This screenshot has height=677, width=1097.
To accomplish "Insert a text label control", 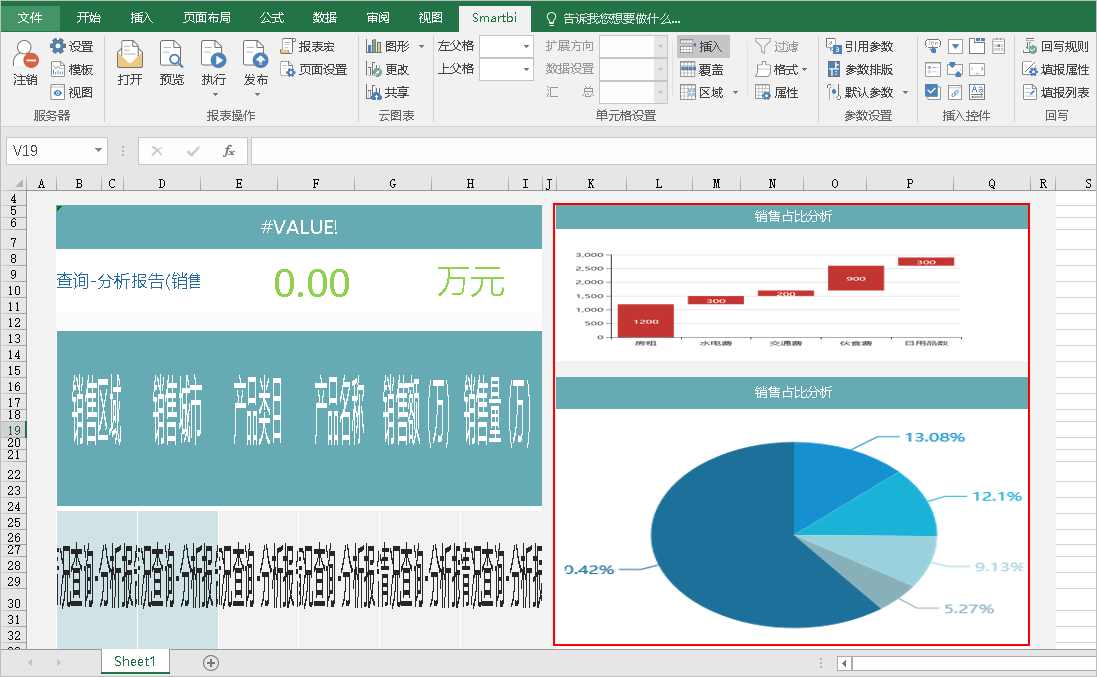I will (977, 92).
